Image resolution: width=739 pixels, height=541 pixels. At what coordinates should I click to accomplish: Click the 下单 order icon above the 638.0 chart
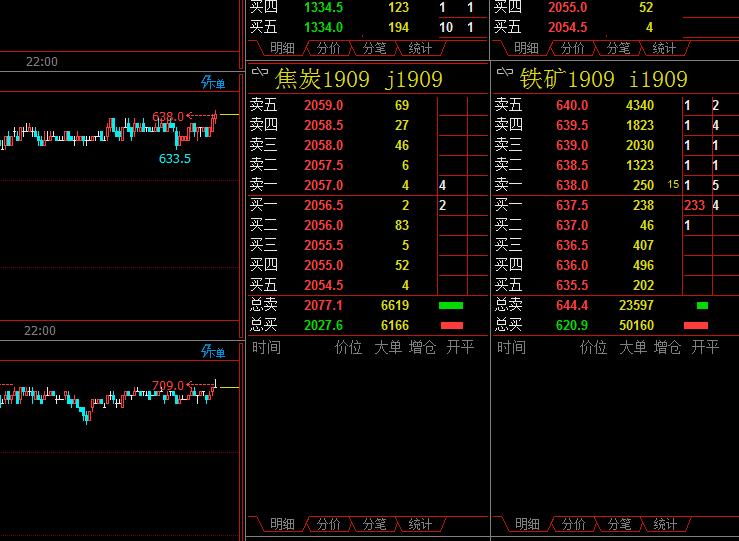pos(213,83)
